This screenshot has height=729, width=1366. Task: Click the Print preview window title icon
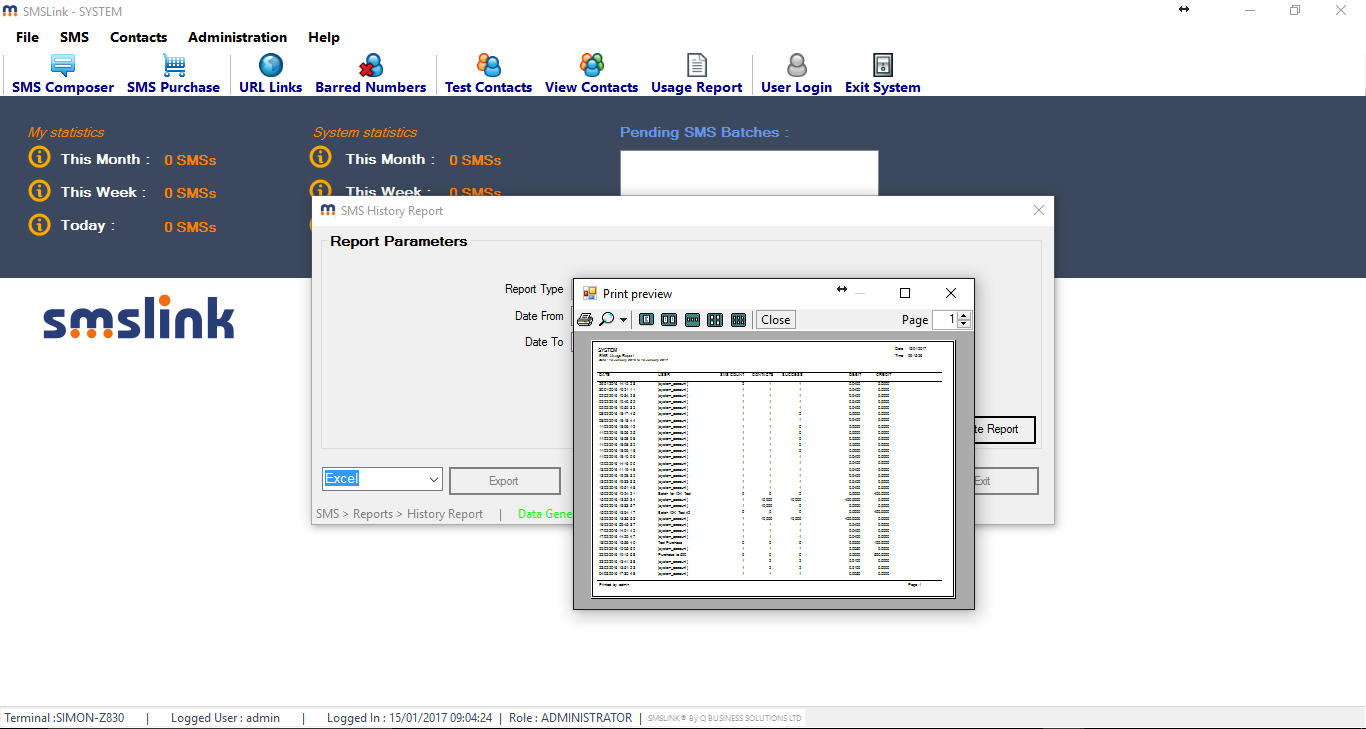tap(590, 293)
